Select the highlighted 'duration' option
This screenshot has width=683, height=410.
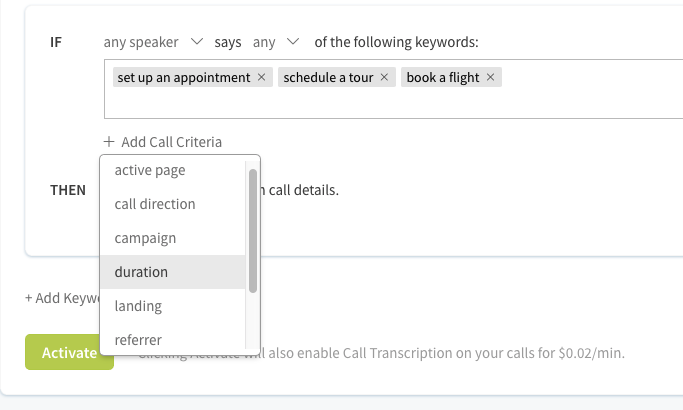(x=173, y=272)
